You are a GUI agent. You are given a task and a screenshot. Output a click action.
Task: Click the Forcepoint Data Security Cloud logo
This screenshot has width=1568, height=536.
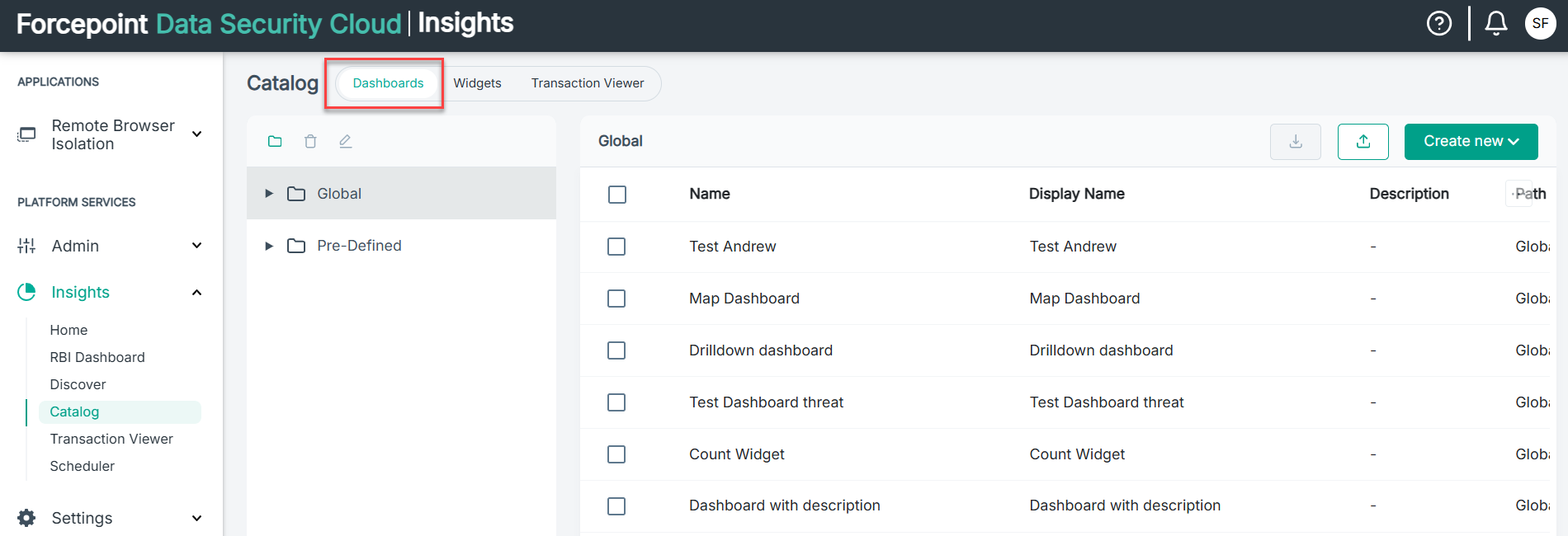click(x=209, y=24)
